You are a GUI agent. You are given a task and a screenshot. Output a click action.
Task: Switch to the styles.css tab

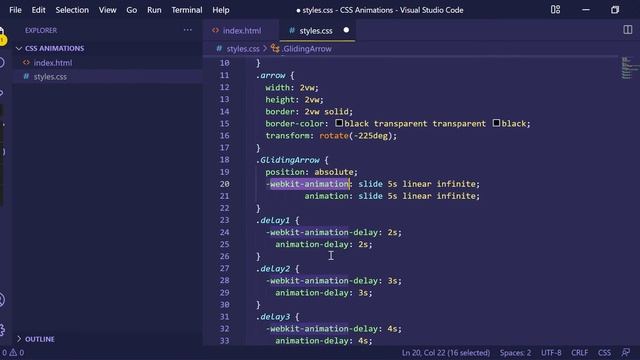tap(316, 31)
